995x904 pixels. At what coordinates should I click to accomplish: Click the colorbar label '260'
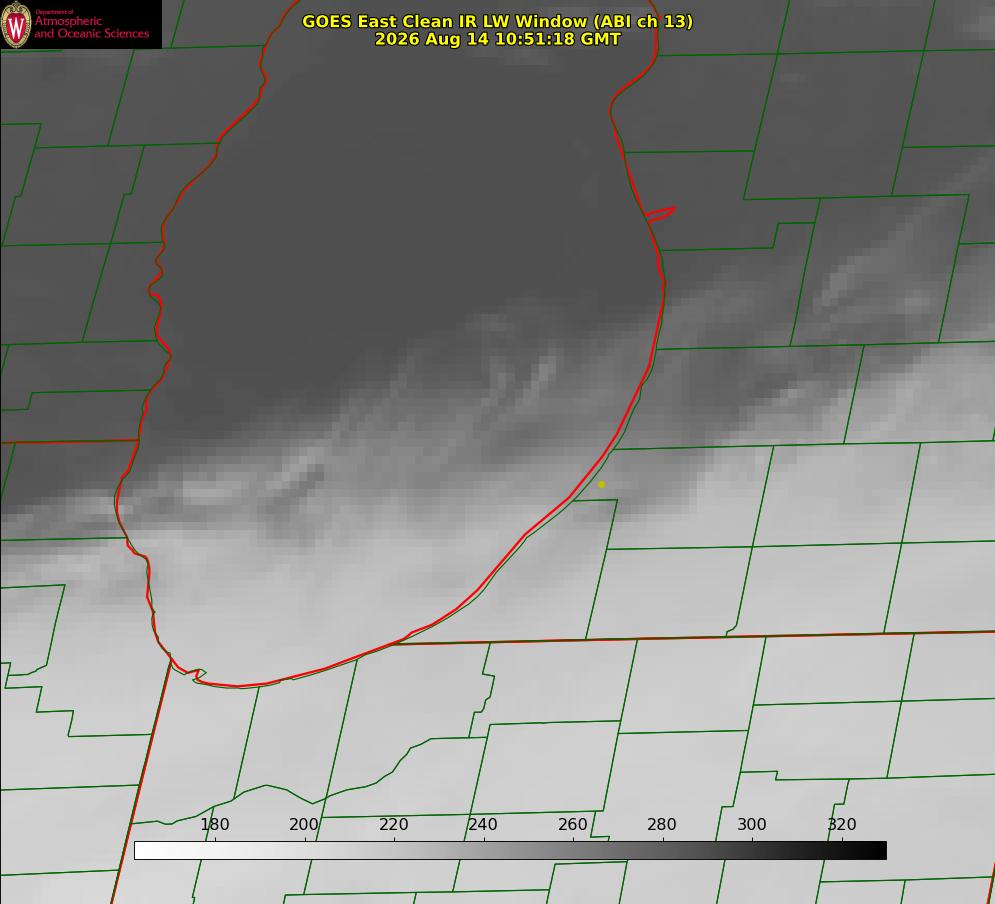(x=573, y=825)
